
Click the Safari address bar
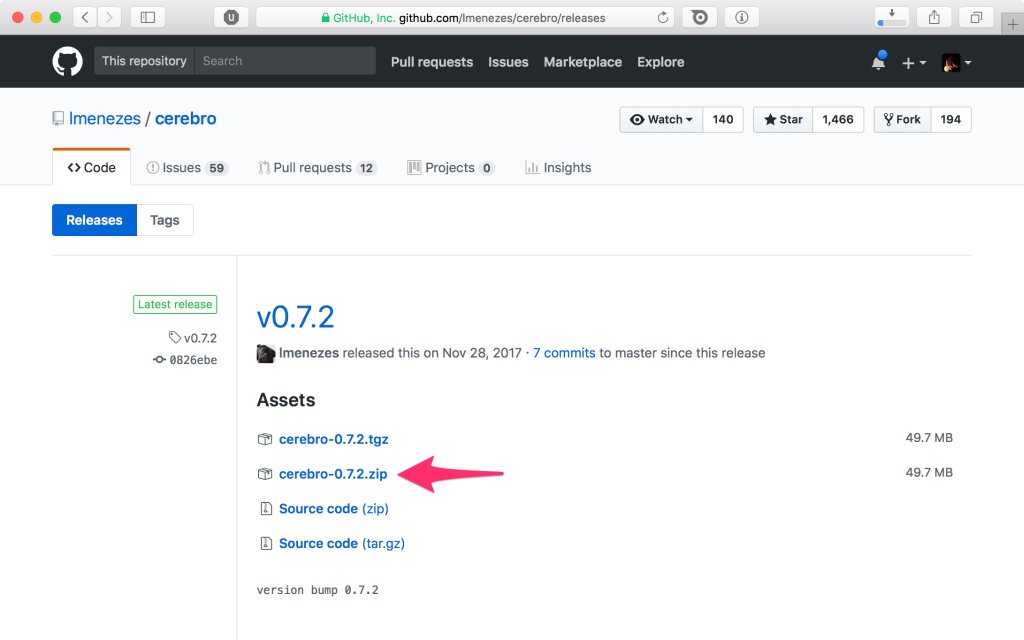point(466,18)
